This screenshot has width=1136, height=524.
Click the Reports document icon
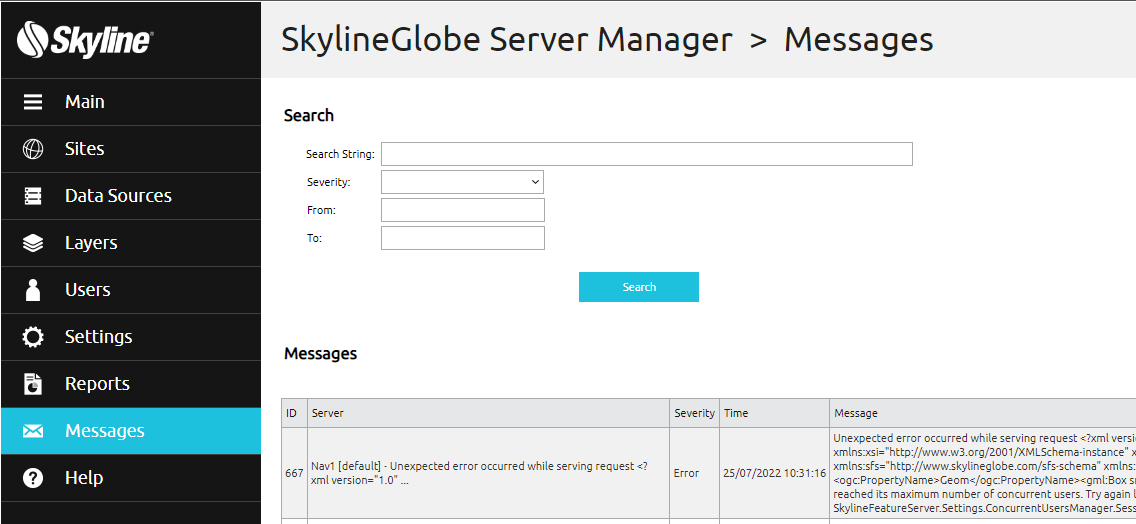pos(33,384)
